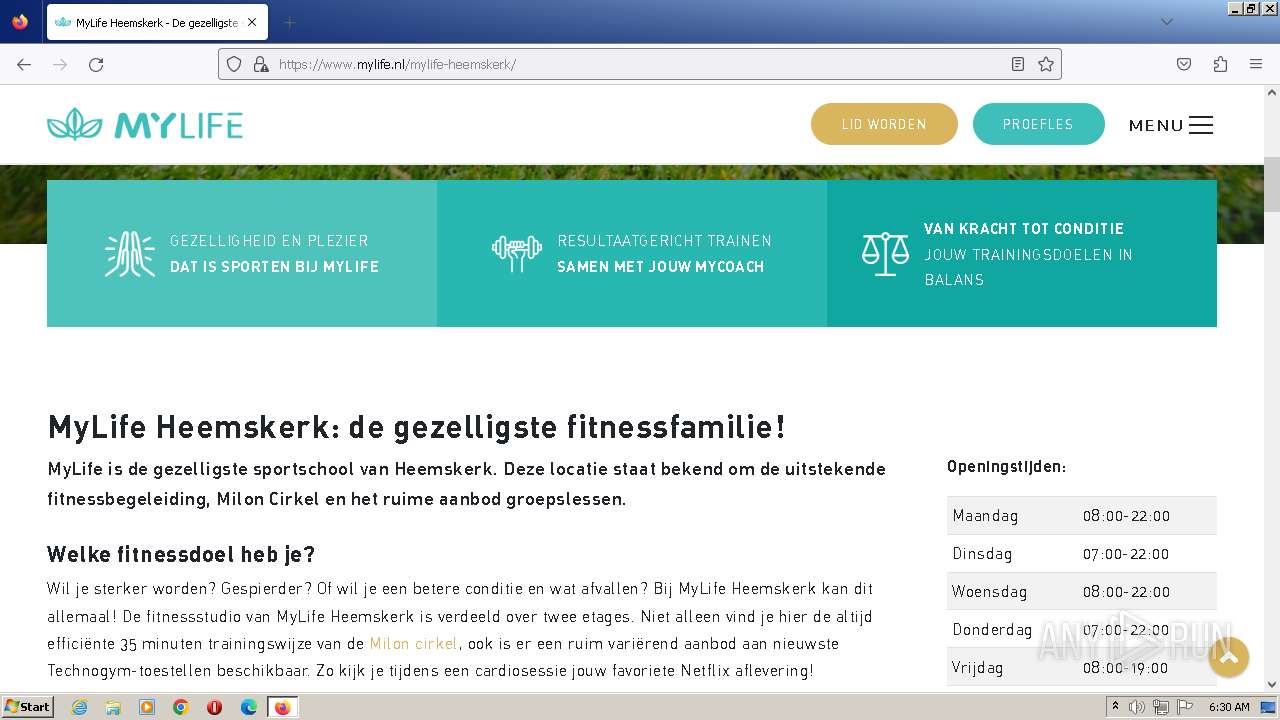The image size is (1280, 720).
Task: Open the hamburger MENU icon
Action: click(x=1201, y=125)
